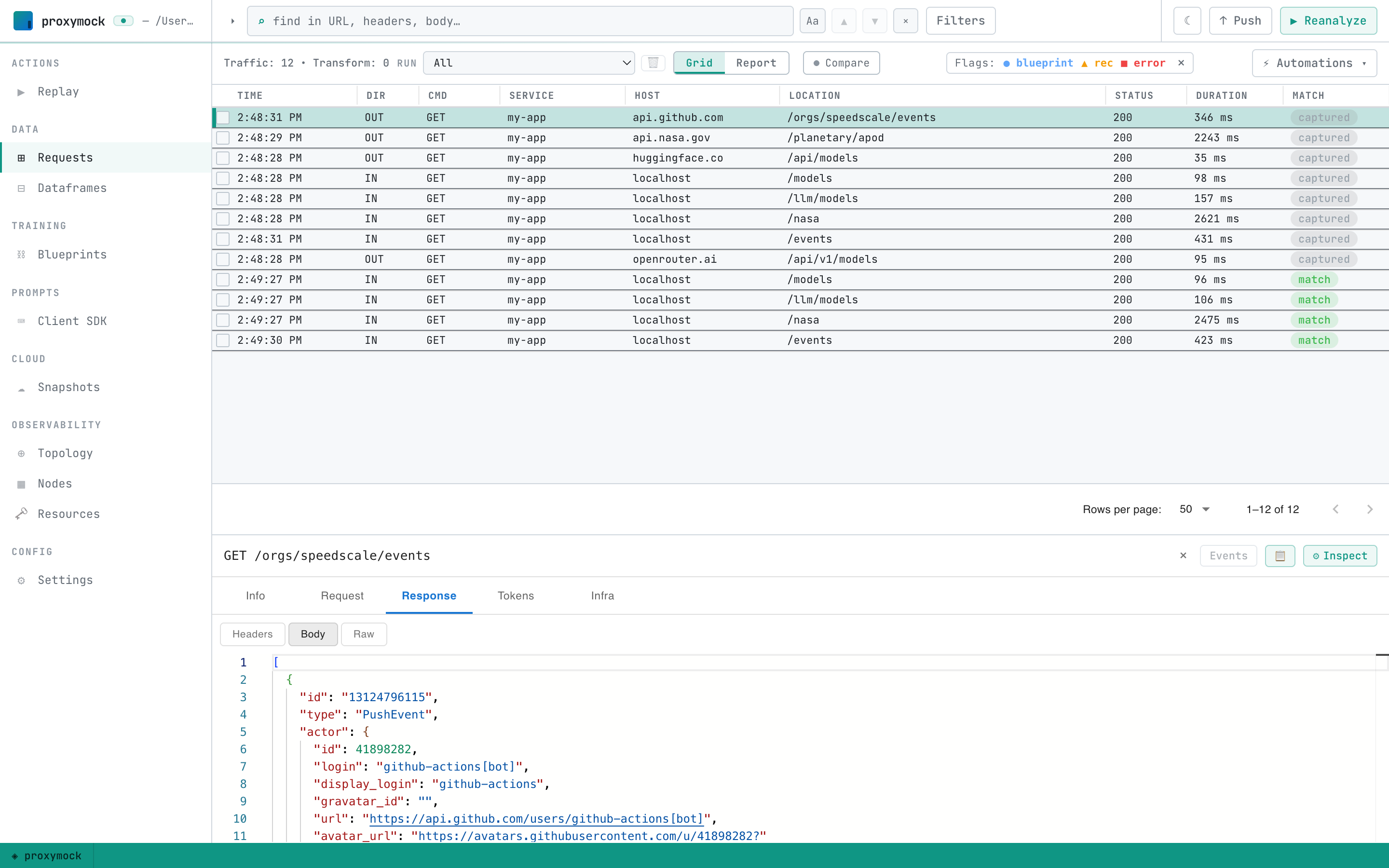Viewport: 1389px width, 868px height.
Task: Toggle case-sensitive Aa search option
Action: 812,21
